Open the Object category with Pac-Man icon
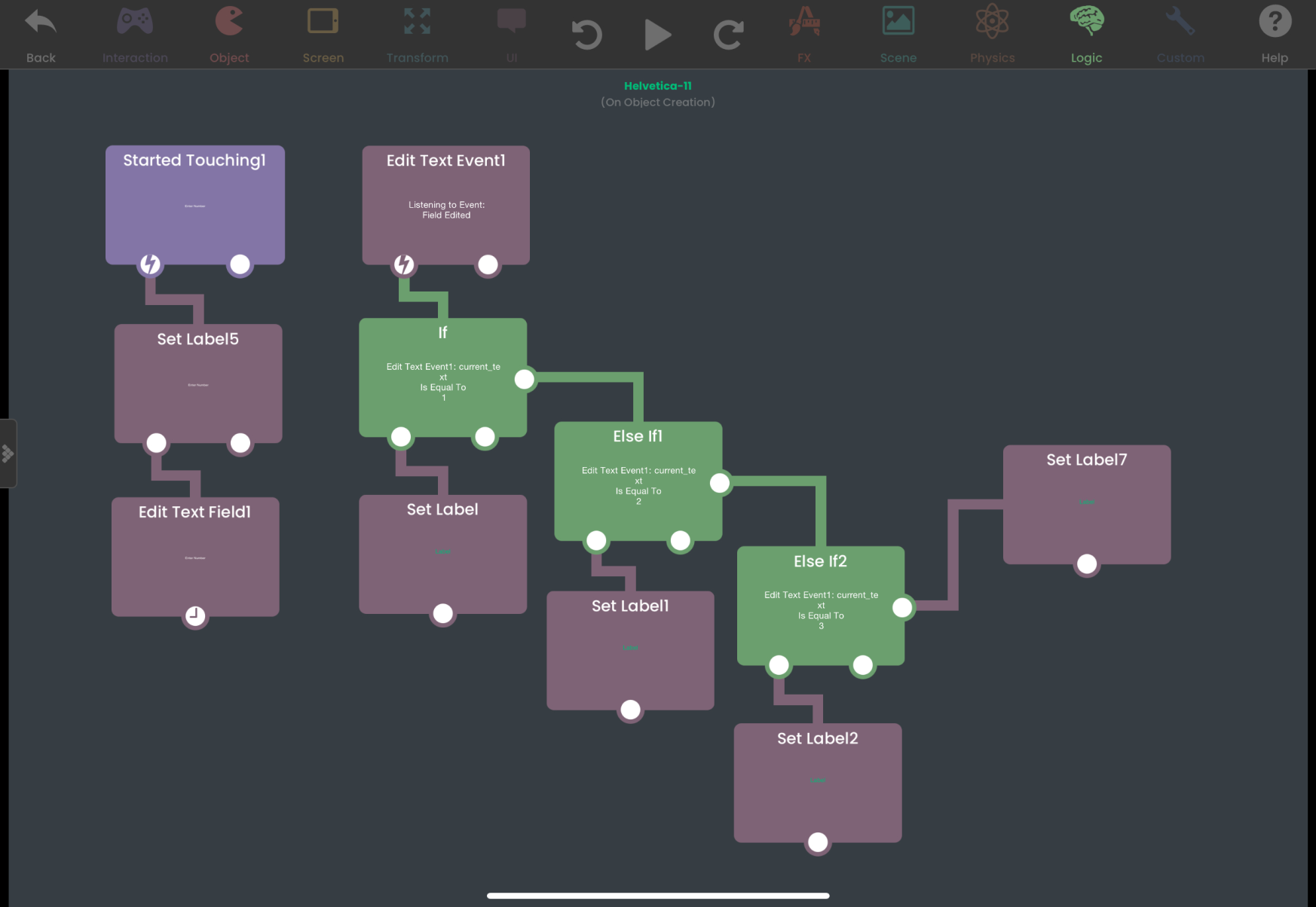This screenshot has height=907, width=1316. pyautogui.click(x=229, y=23)
